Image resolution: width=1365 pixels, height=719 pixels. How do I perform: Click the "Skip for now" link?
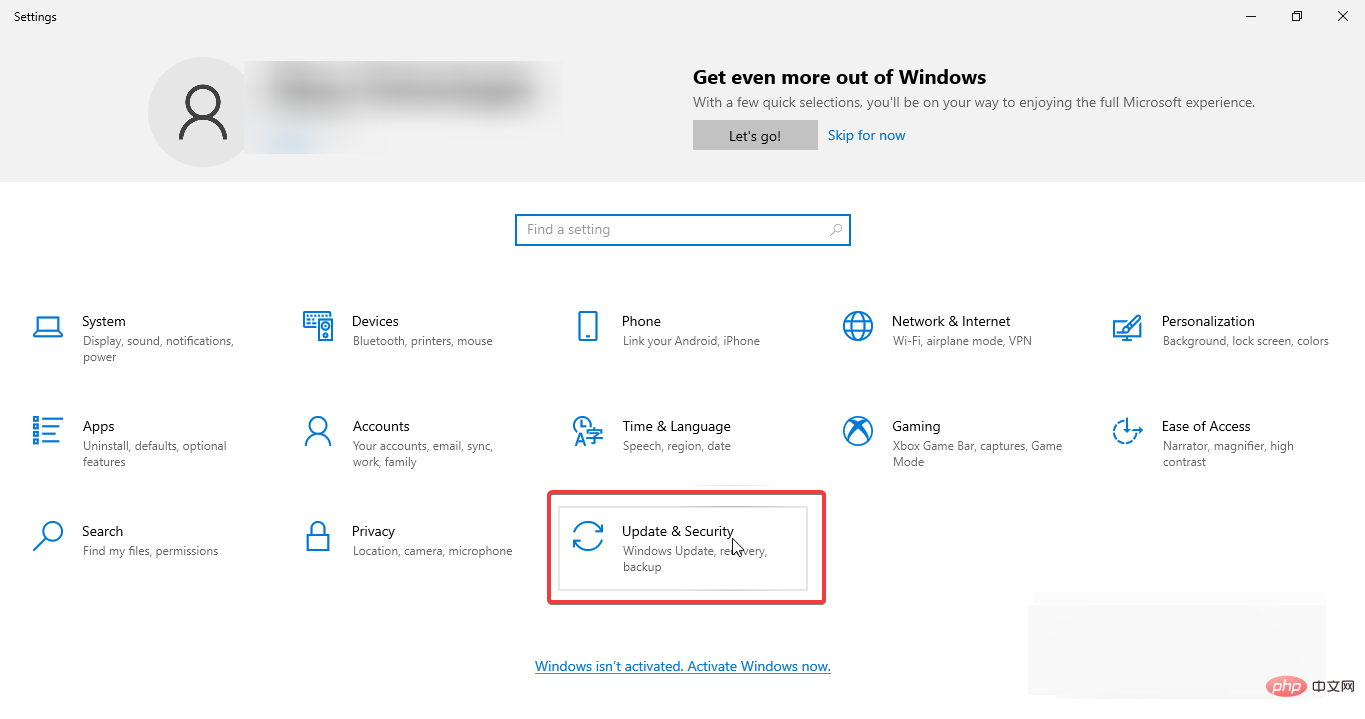click(866, 135)
